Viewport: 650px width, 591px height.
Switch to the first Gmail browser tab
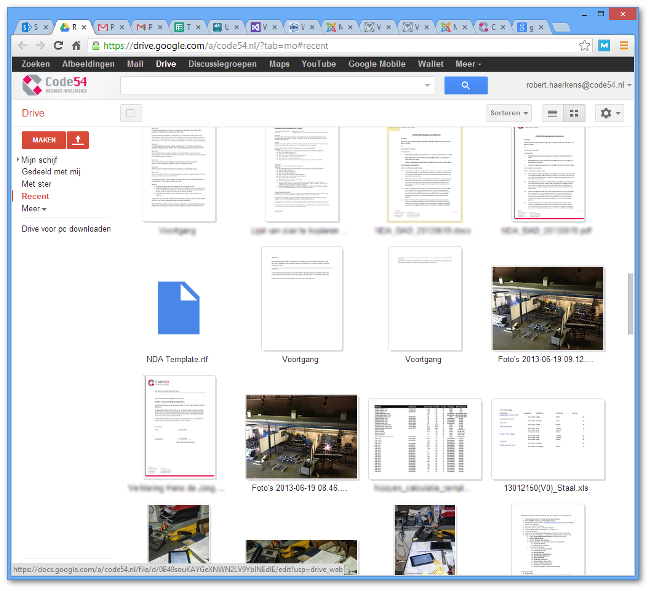coord(111,27)
